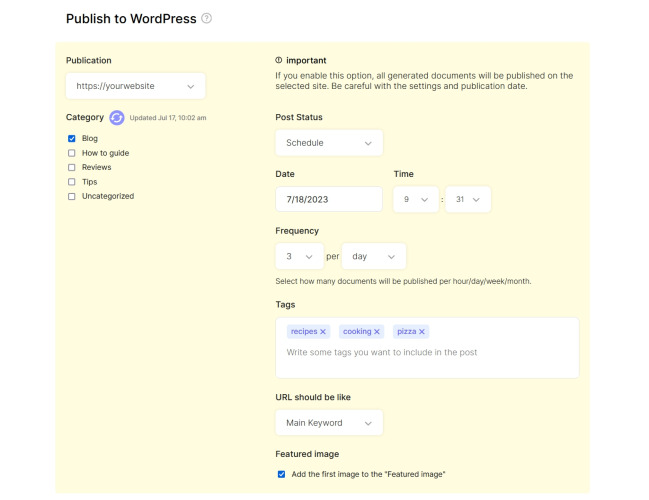Click the 'important' notice heading
649x500 pixels.
click(x=306, y=60)
